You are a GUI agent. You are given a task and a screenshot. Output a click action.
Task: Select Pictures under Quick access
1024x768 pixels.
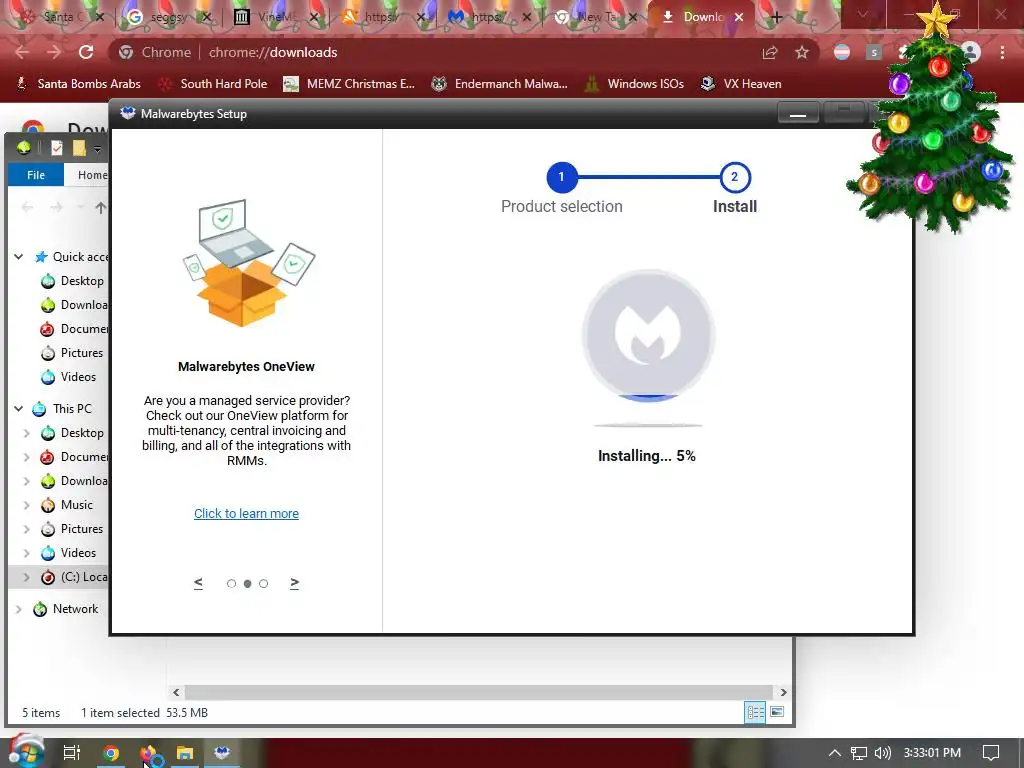click(x=72, y=353)
